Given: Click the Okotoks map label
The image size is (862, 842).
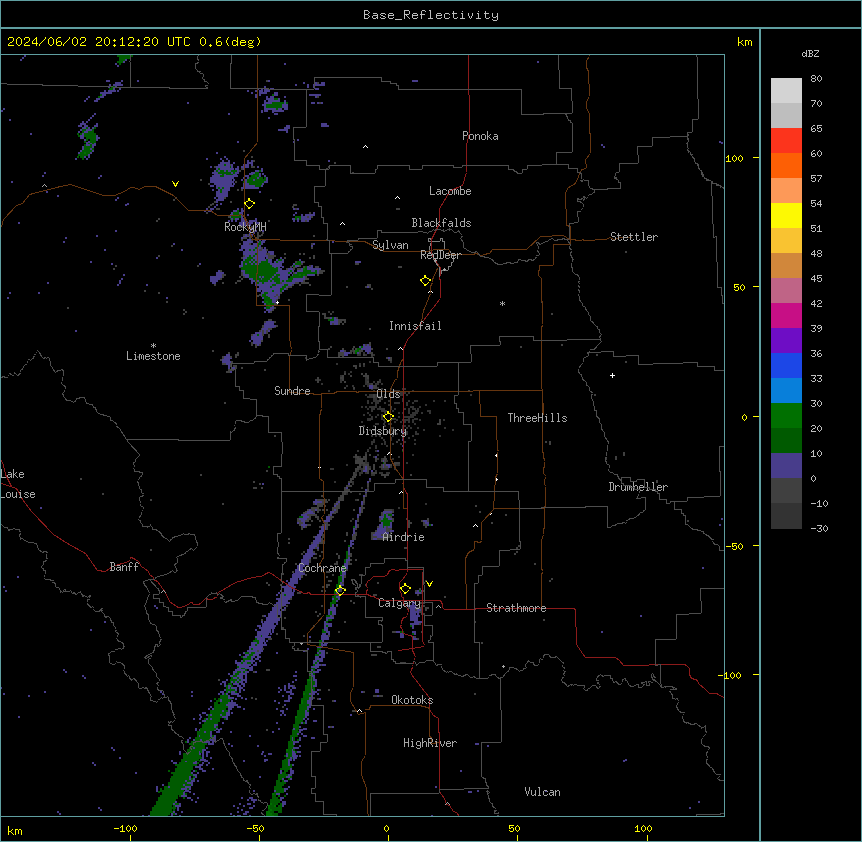Looking at the screenshot, I should coord(412,700).
